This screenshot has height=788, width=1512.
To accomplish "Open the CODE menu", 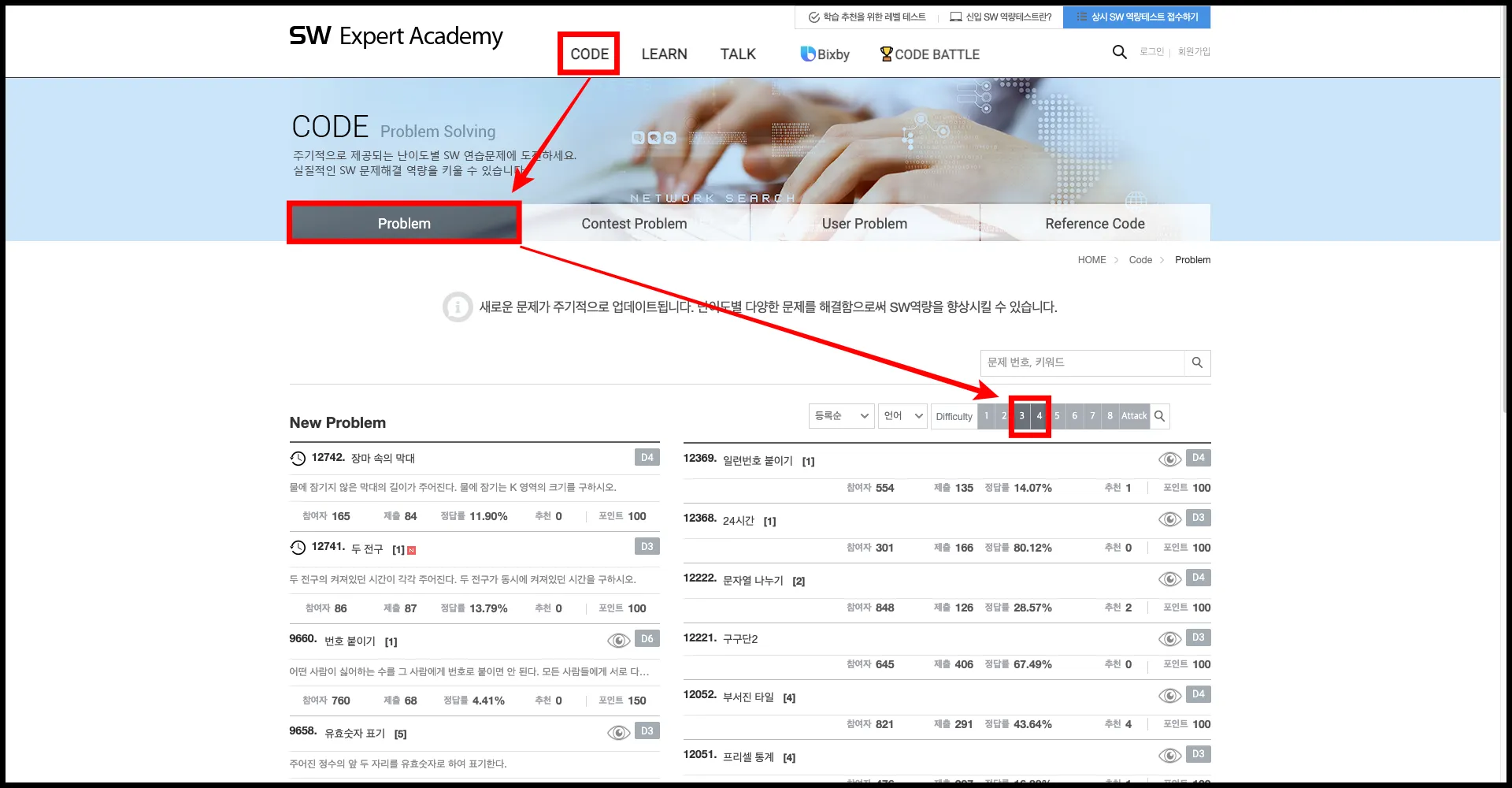I will coord(589,54).
